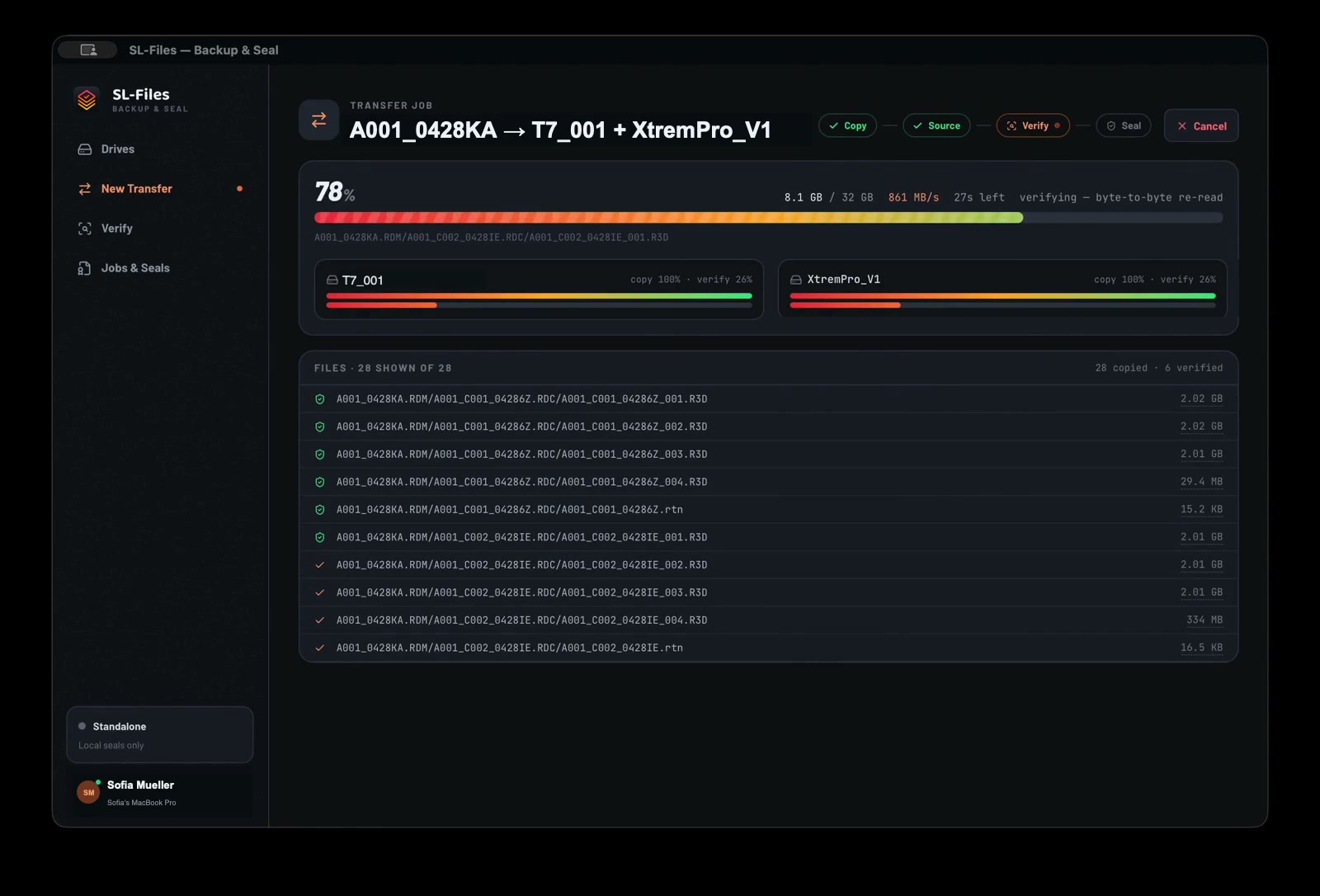Select file A001_C002_0428IE_001.R3D in list
Image resolution: width=1320 pixels, height=896 pixels.
[768, 538]
